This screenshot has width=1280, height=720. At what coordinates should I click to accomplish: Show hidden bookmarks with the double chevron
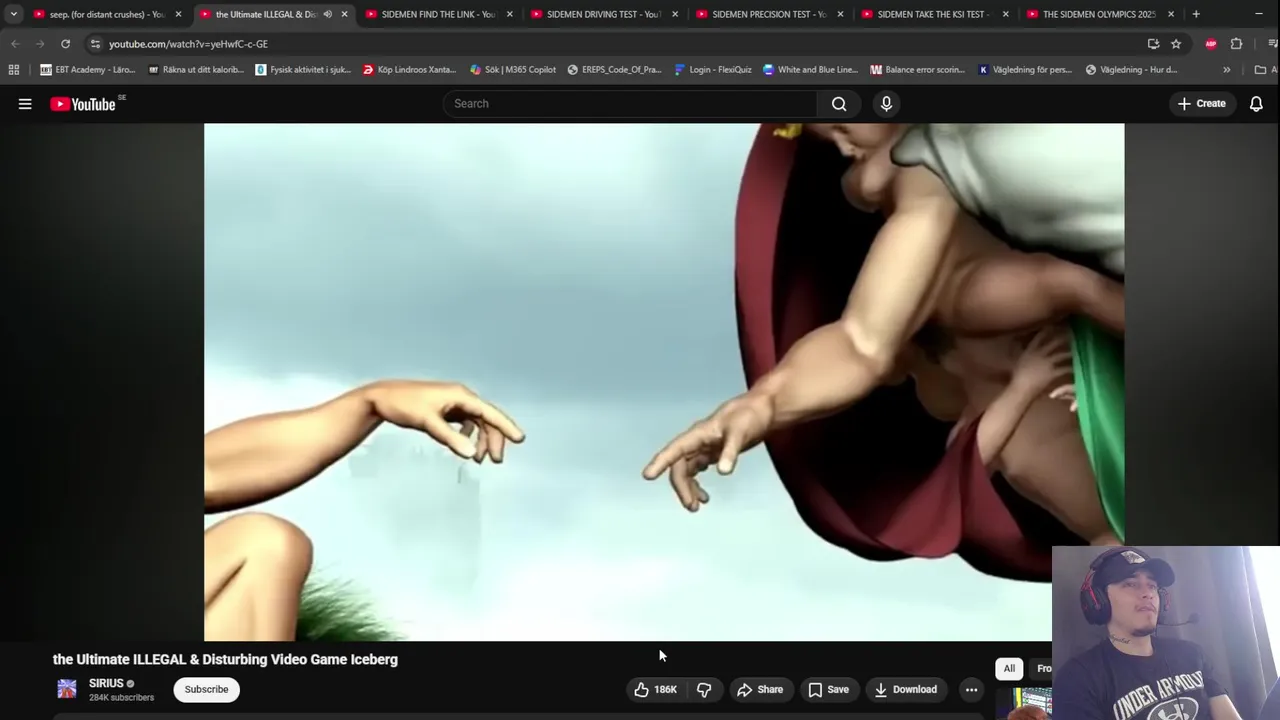click(x=1227, y=70)
